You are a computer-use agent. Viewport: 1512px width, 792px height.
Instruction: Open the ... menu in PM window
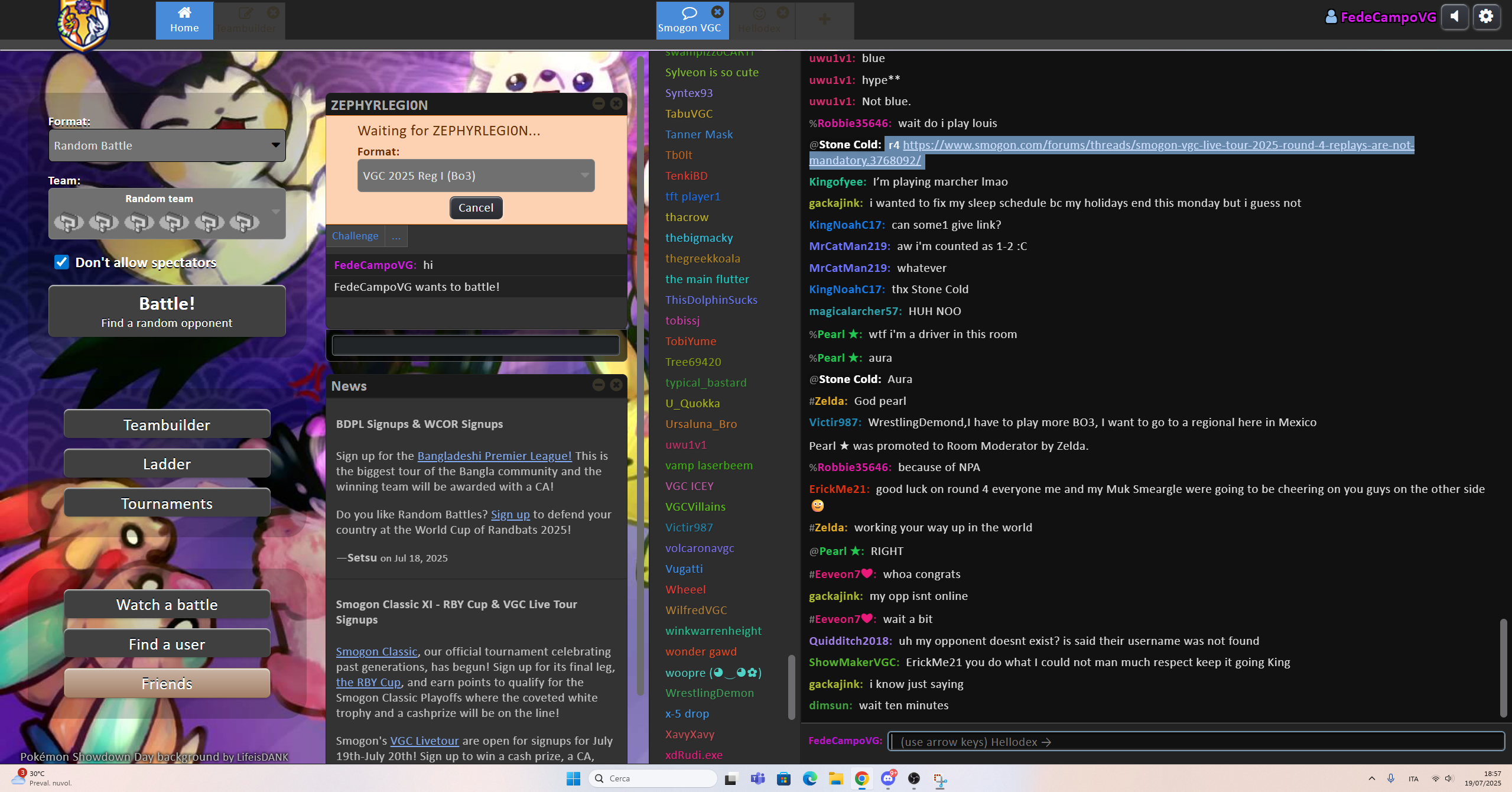click(x=396, y=236)
